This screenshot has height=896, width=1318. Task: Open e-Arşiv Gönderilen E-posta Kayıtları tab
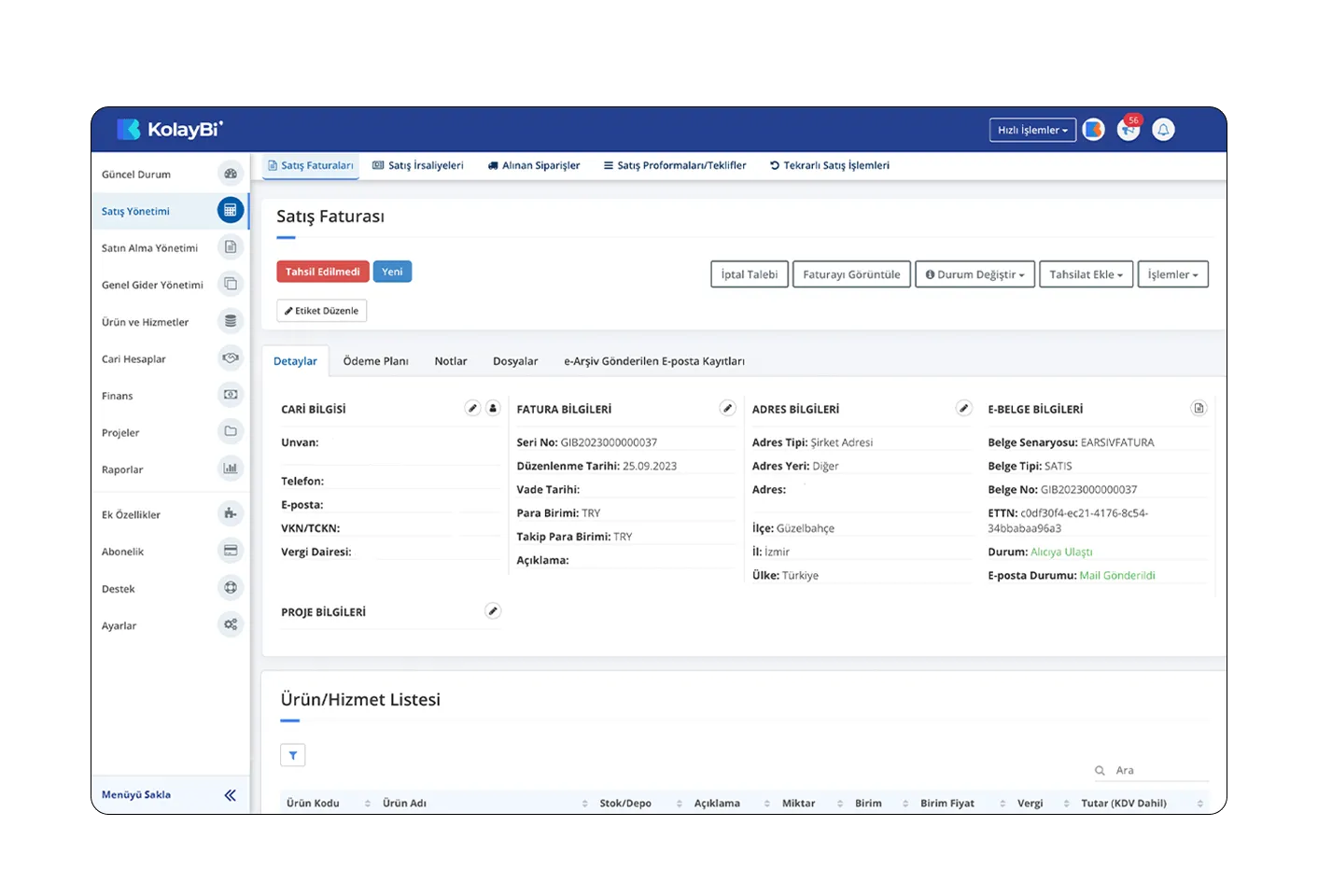coord(654,361)
